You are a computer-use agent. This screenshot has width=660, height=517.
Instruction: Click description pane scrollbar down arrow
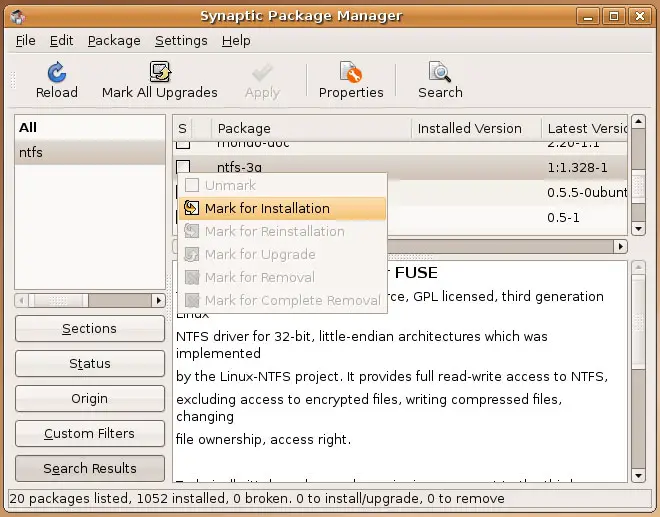coord(639,476)
